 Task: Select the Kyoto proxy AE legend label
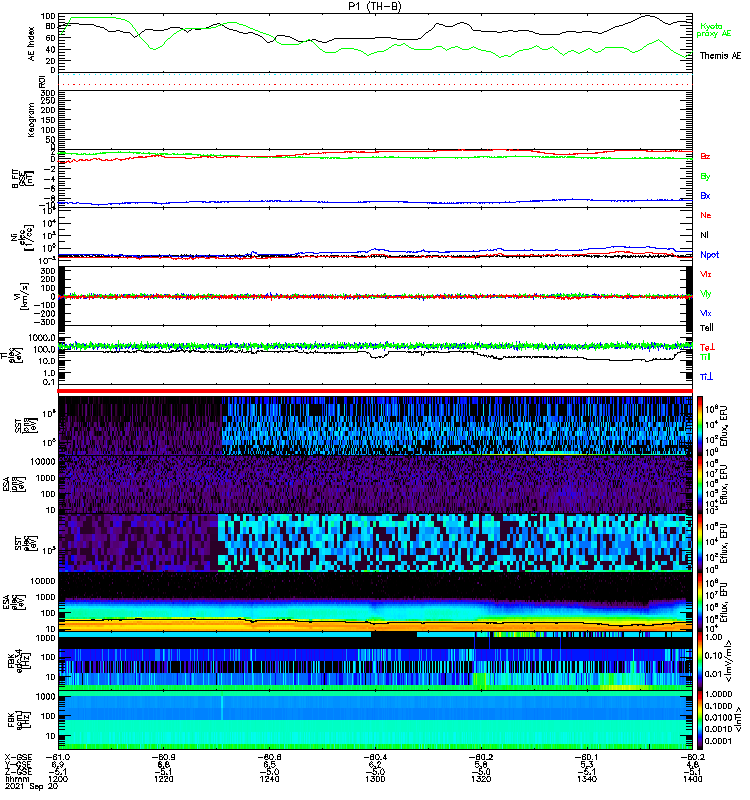713,30
